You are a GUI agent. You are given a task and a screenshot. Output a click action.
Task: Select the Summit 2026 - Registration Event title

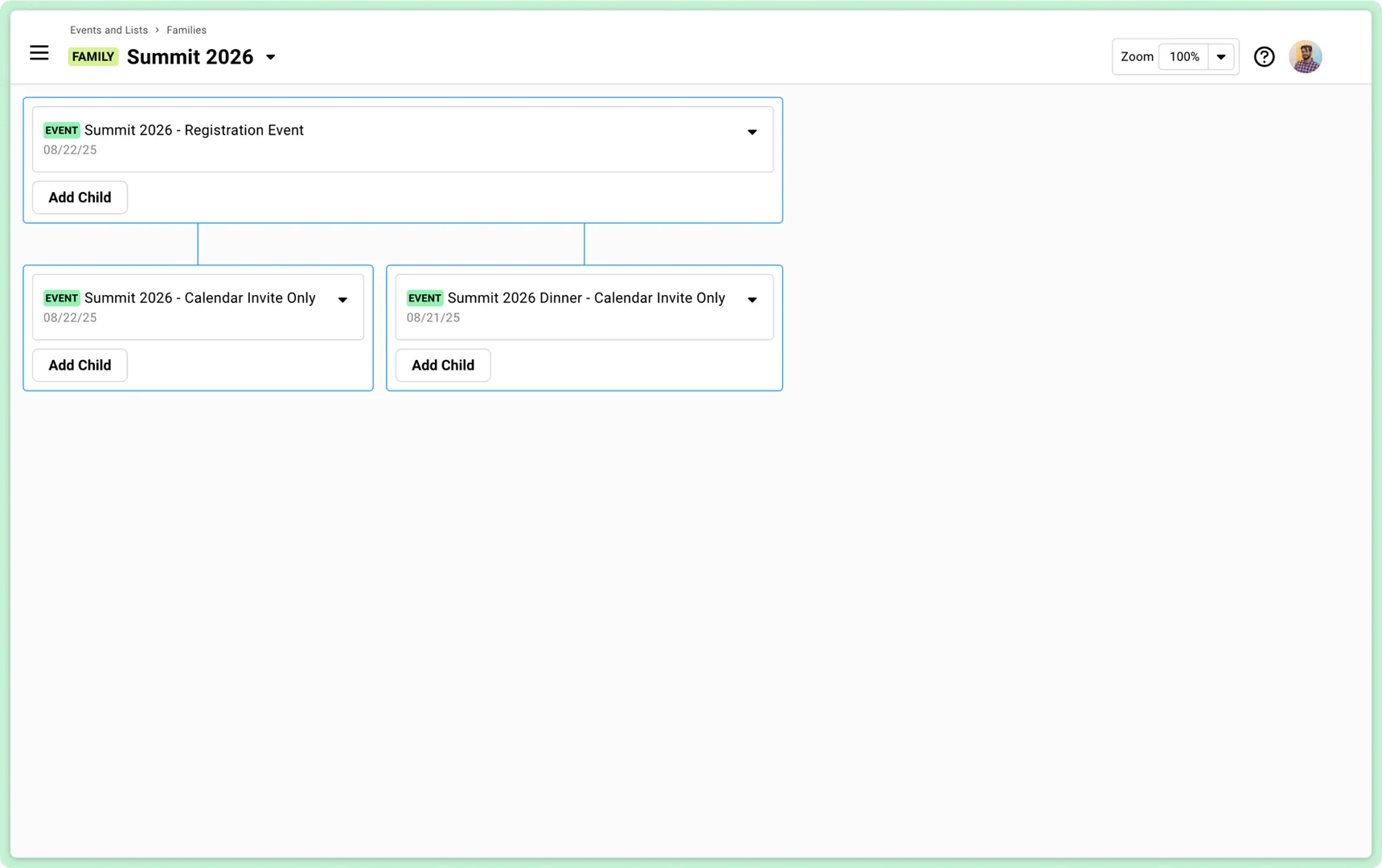(194, 130)
